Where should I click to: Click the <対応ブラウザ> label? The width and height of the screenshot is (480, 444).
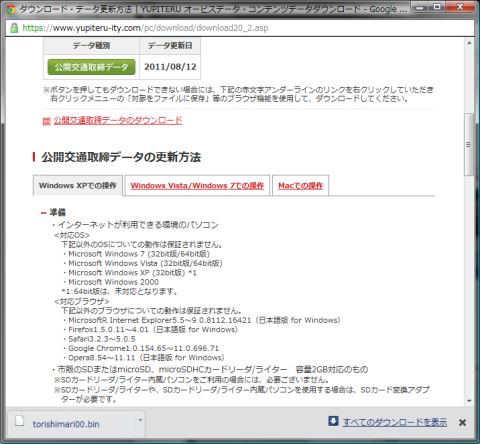(x=82, y=302)
